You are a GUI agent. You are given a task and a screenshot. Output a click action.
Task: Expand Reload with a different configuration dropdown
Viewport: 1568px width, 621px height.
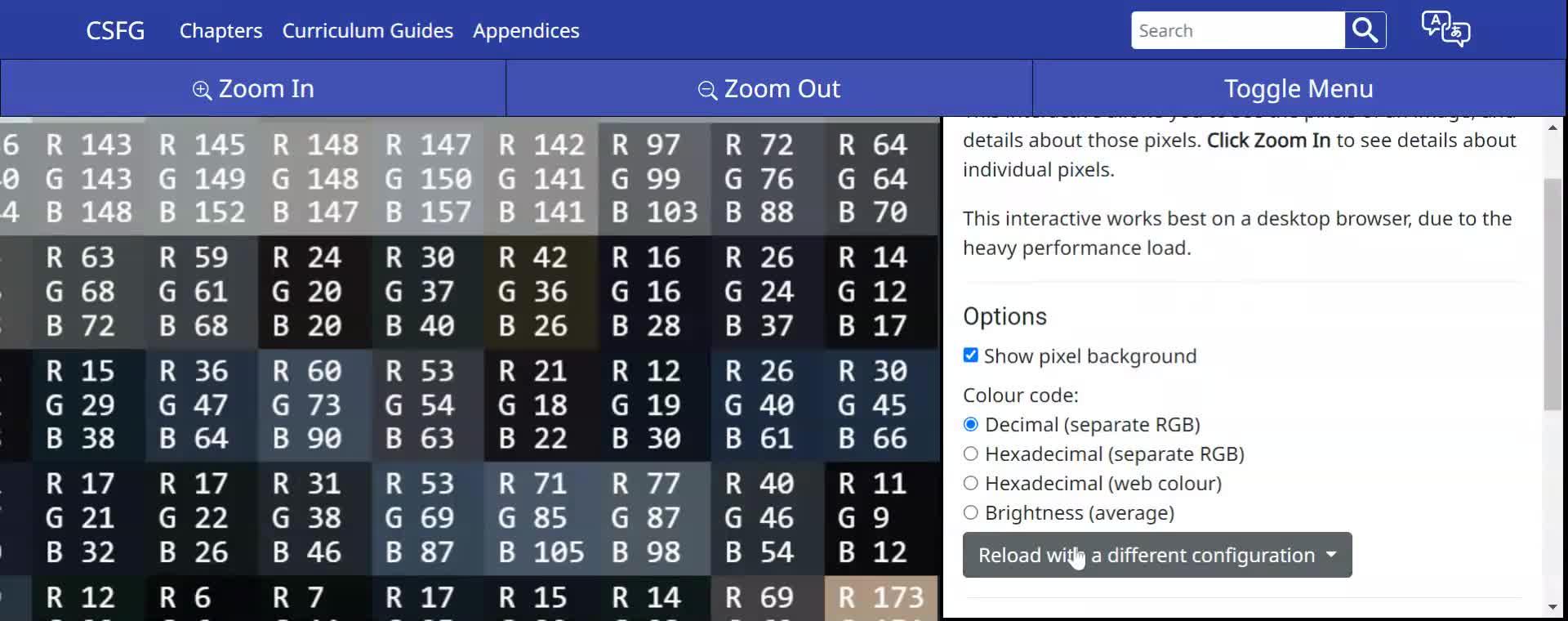1156,555
